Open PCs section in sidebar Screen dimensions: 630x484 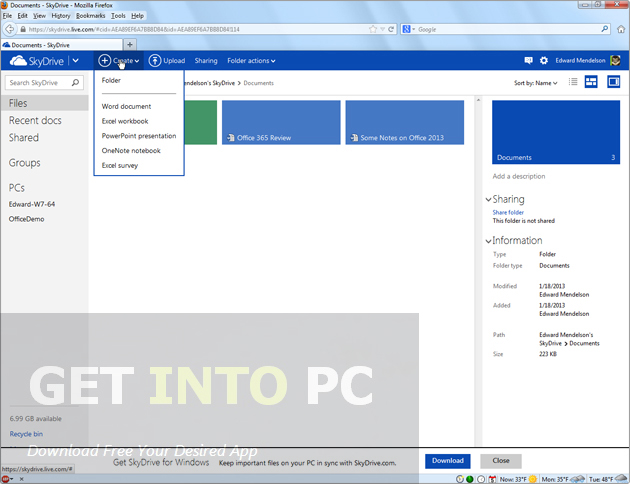click(16, 188)
